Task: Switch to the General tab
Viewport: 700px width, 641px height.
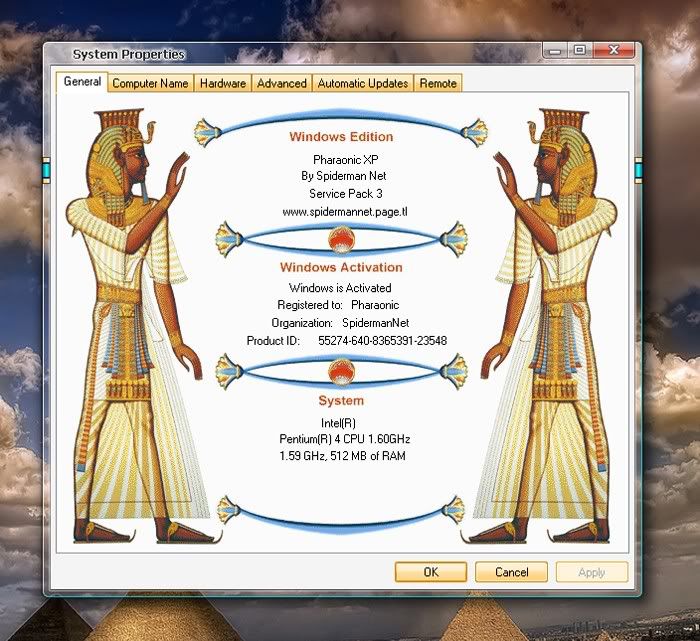Action: coord(82,82)
